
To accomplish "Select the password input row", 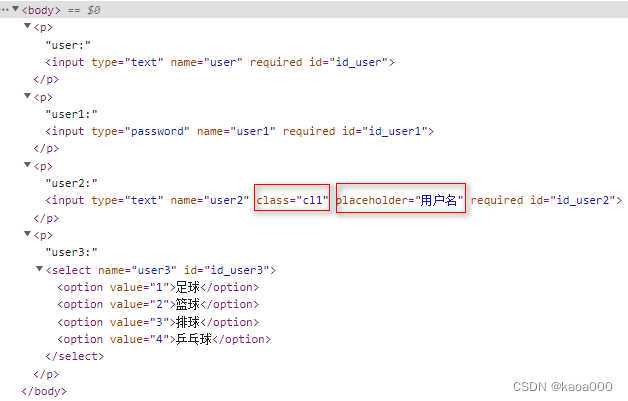I will (x=240, y=131).
